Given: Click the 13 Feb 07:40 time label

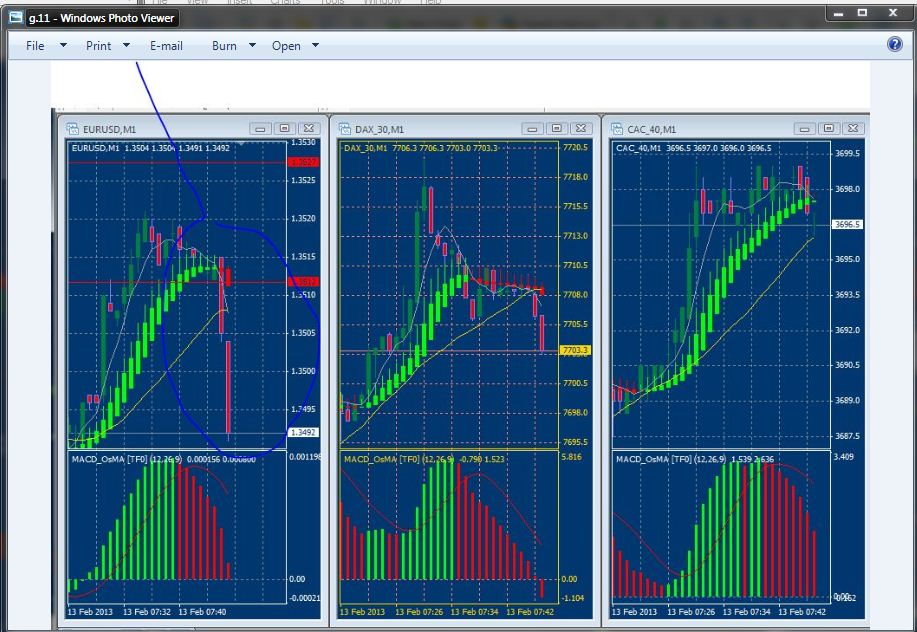Looking at the screenshot, I should 202,612.
